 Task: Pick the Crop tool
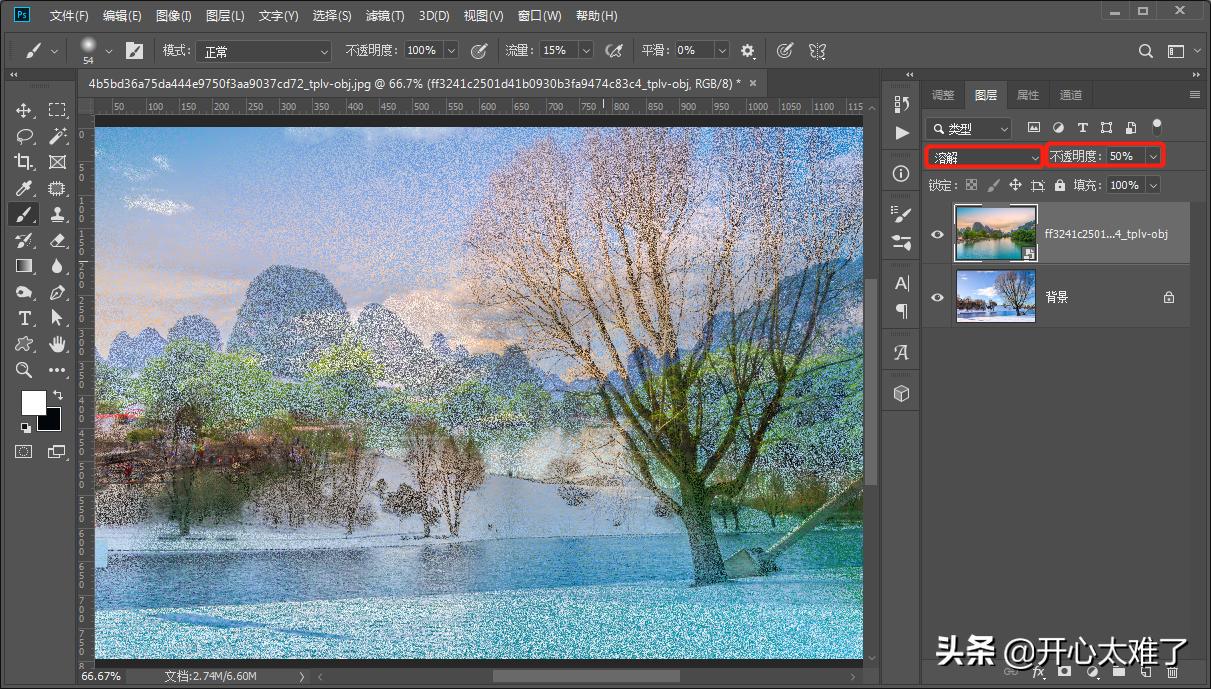24,162
